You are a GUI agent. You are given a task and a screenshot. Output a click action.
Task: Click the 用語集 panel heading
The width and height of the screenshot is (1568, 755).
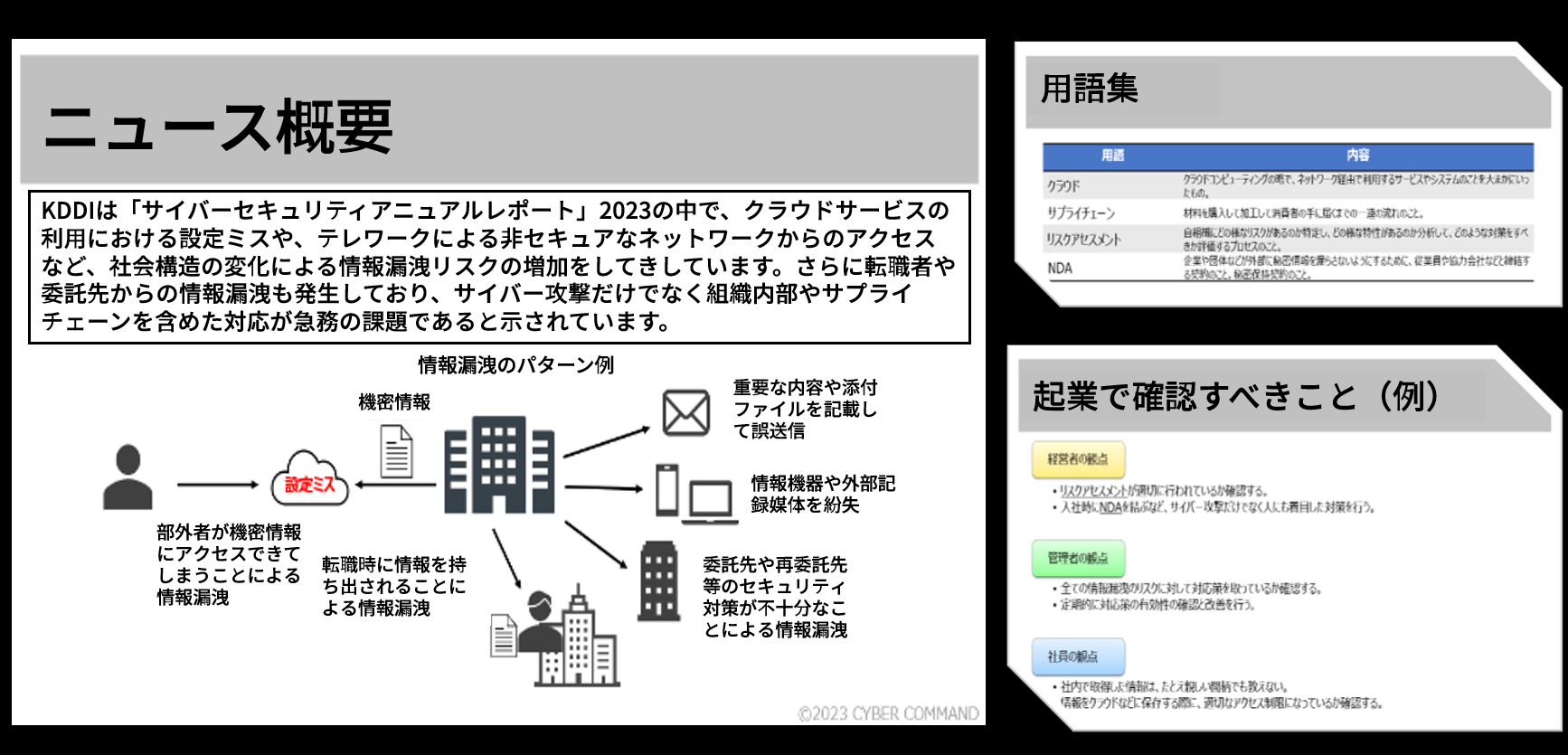tap(1090, 89)
